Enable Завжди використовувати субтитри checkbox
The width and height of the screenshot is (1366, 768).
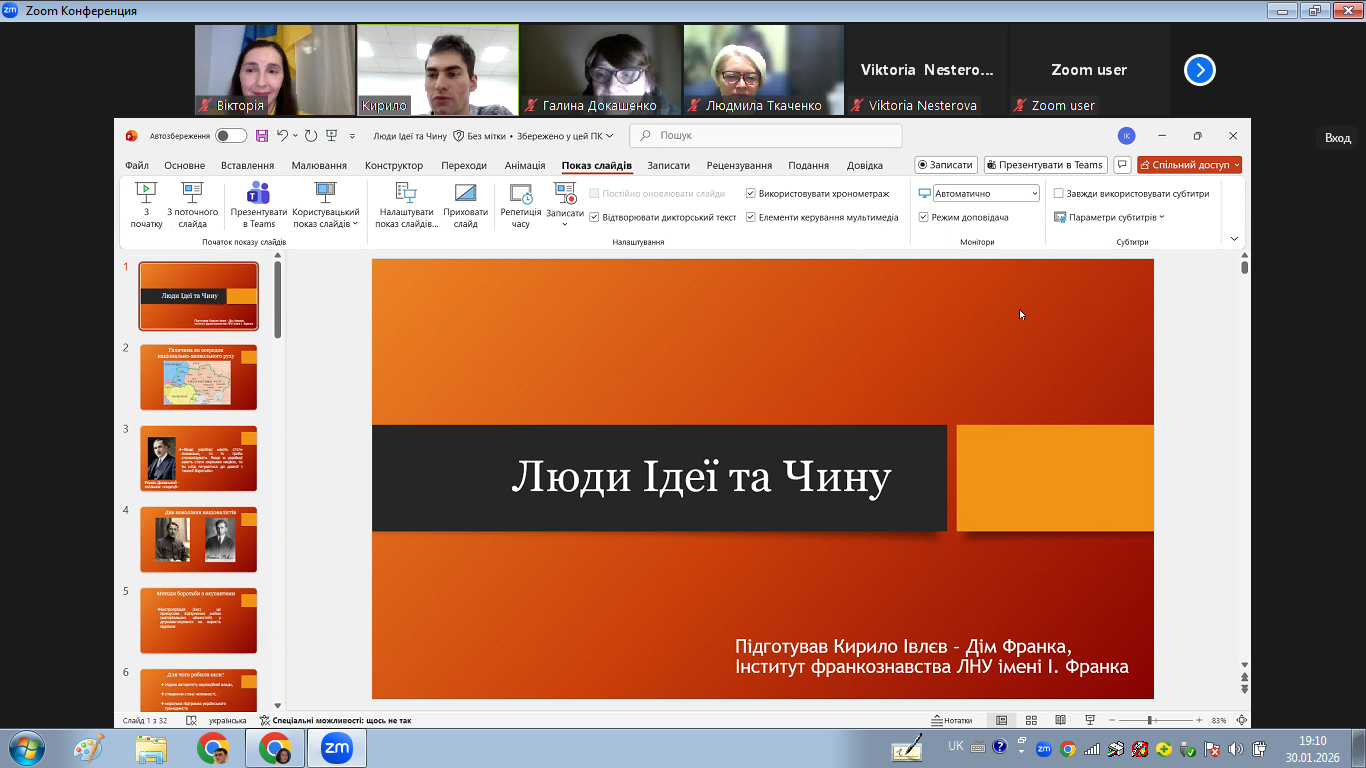[x=1059, y=194]
